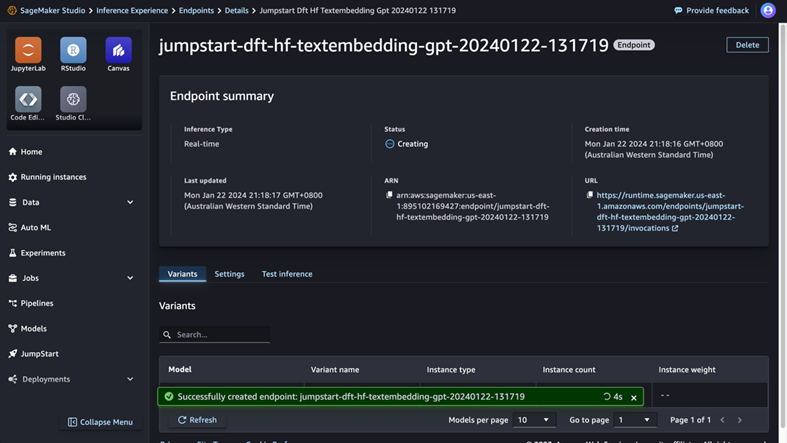787x443 pixels.
Task: Open the RStudio application icon
Action: [73, 50]
